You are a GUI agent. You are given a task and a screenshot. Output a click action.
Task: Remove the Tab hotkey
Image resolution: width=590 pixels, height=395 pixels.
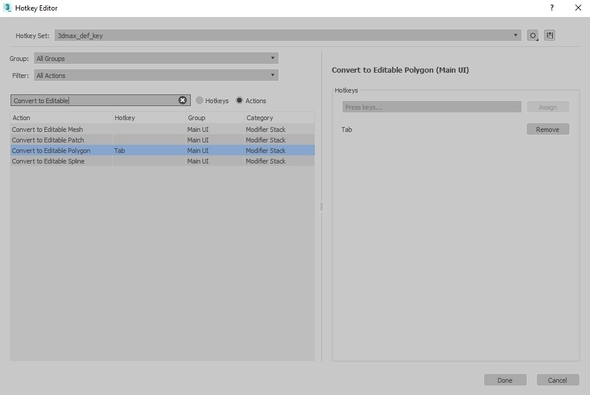pos(548,129)
